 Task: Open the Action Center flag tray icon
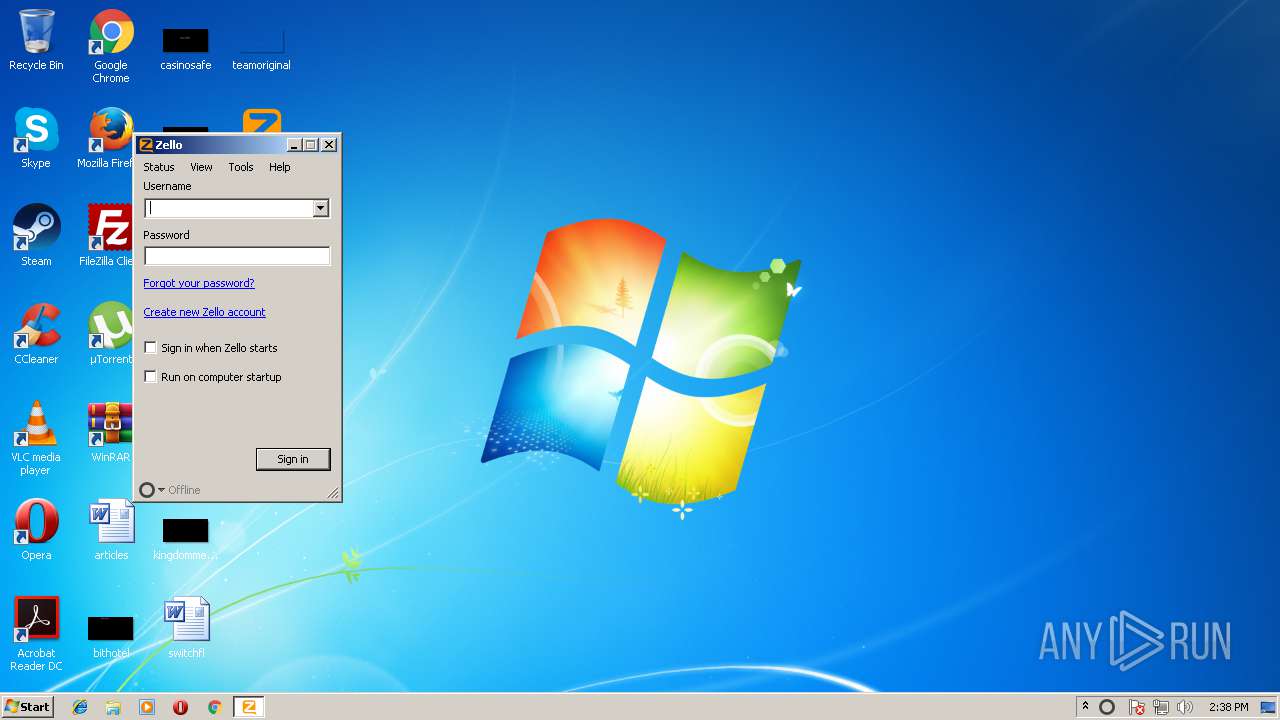point(1137,707)
